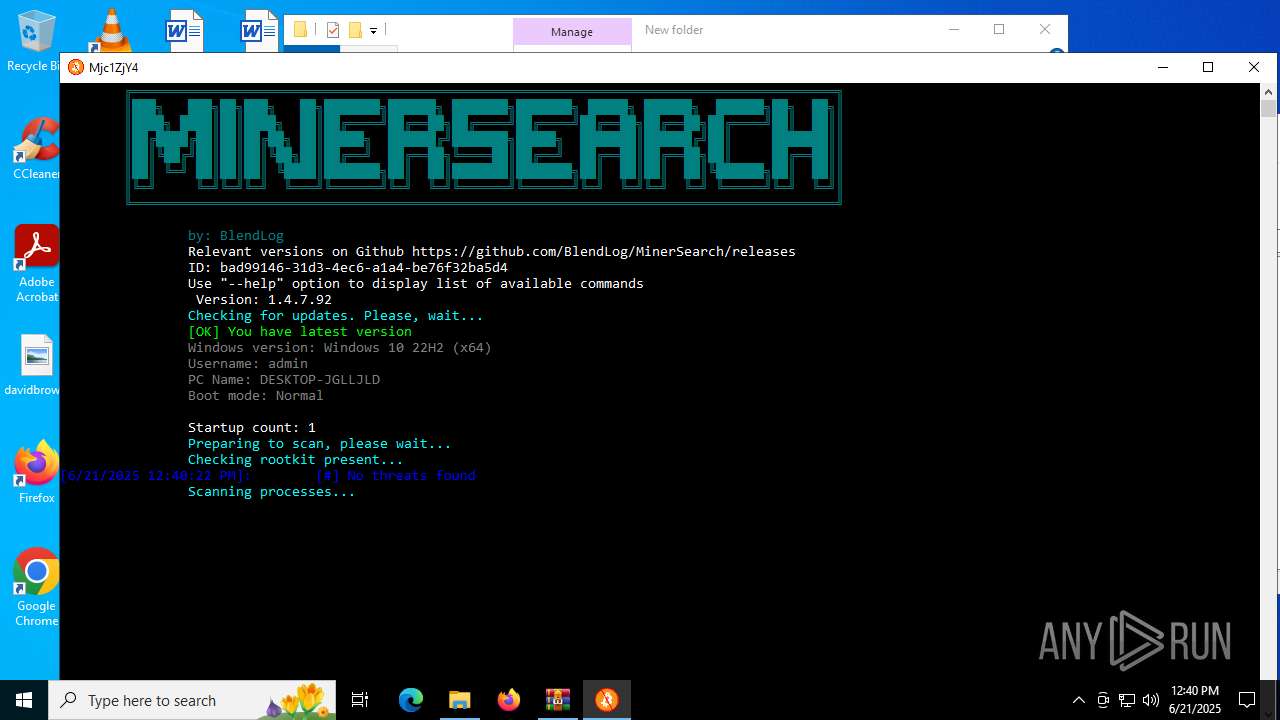The image size is (1280, 720).
Task: Click the console scrollbar up arrow
Action: [x=1268, y=91]
